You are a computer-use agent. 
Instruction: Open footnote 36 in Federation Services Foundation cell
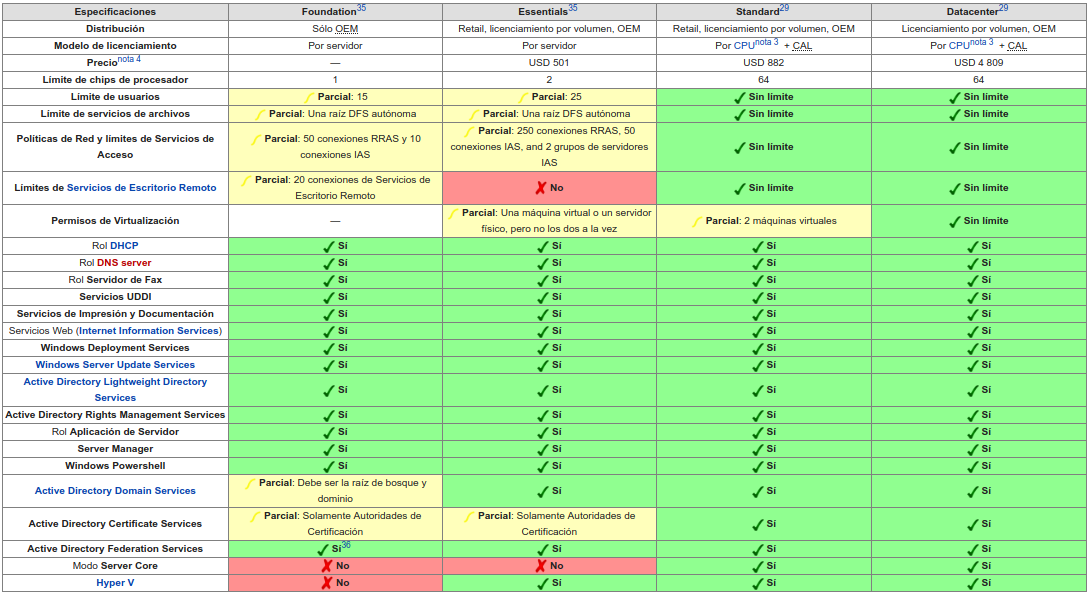(346, 545)
